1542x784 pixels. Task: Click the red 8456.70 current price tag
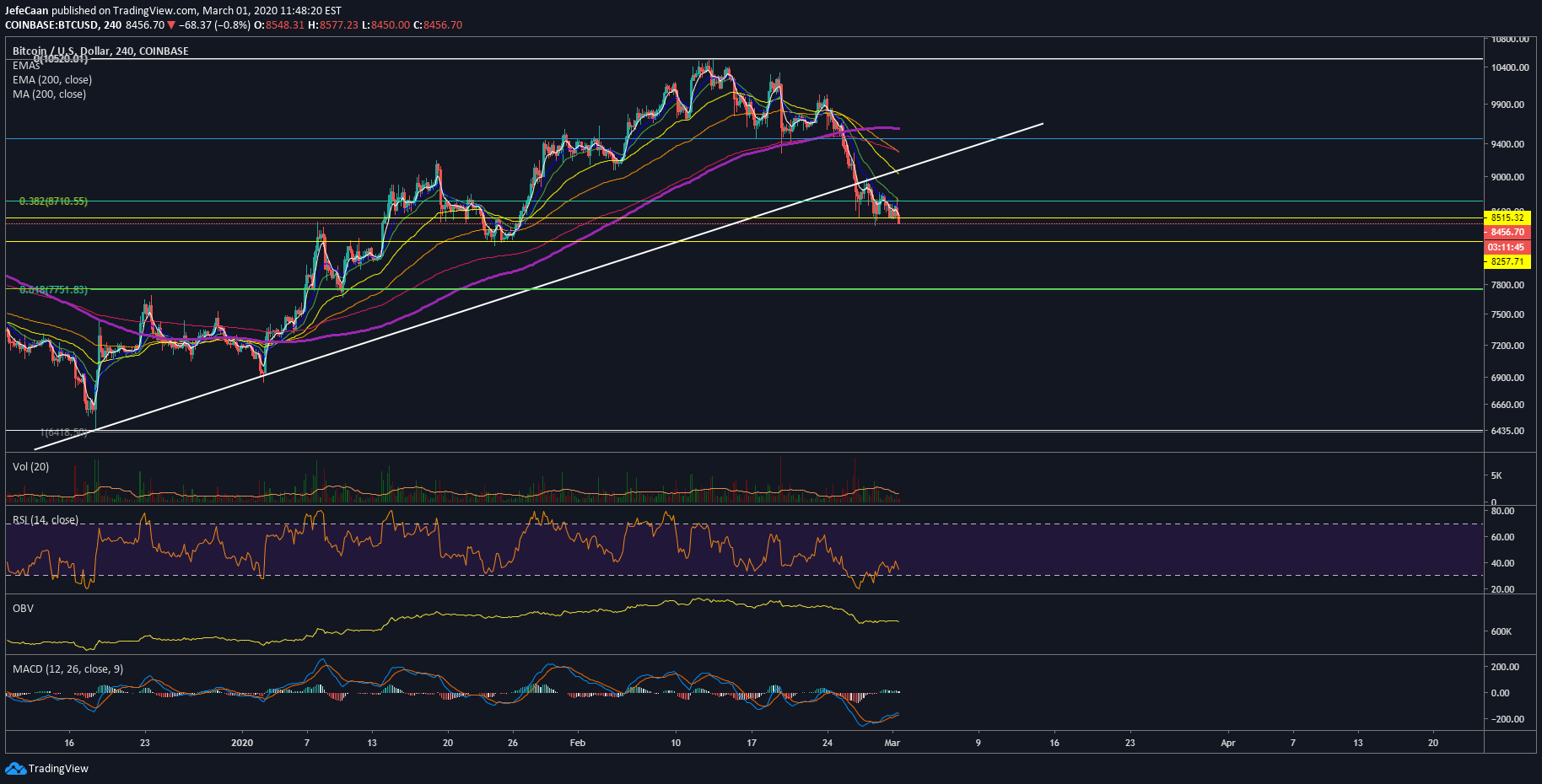(x=1507, y=233)
